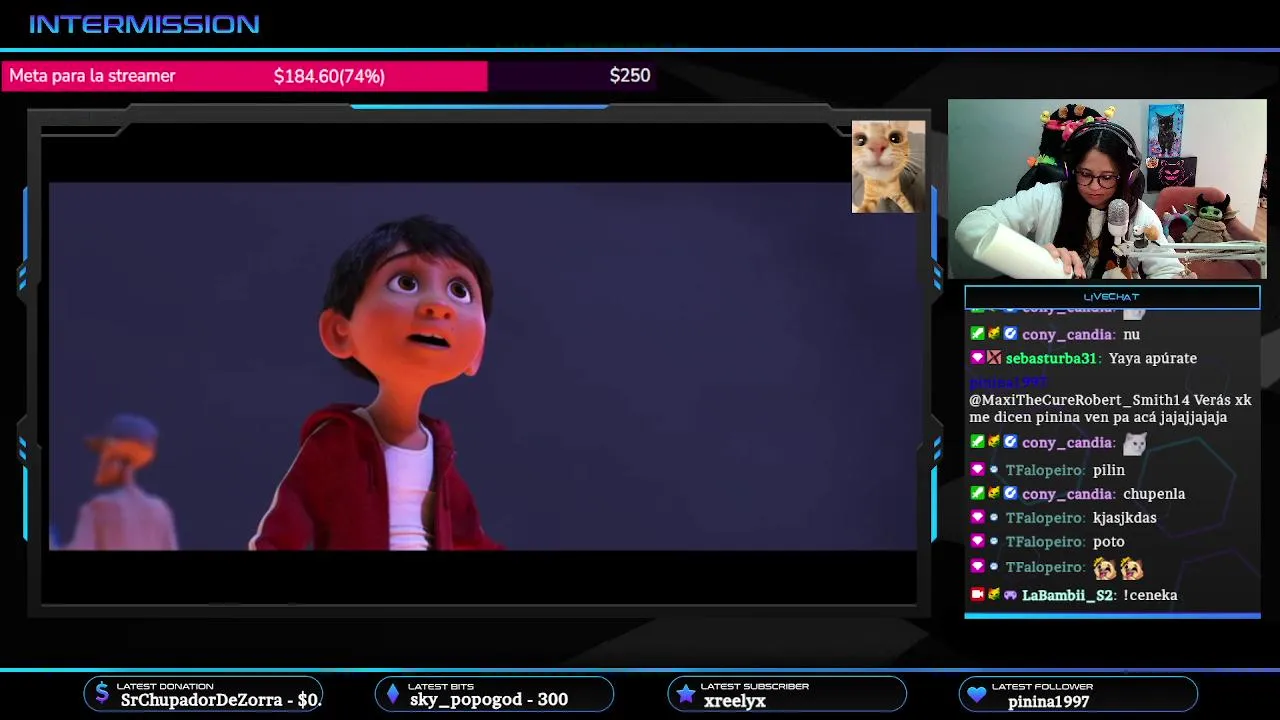Image resolution: width=1280 pixels, height=720 pixels.
Task: Click the $250 goal amount on the bar
Action: tap(630, 75)
